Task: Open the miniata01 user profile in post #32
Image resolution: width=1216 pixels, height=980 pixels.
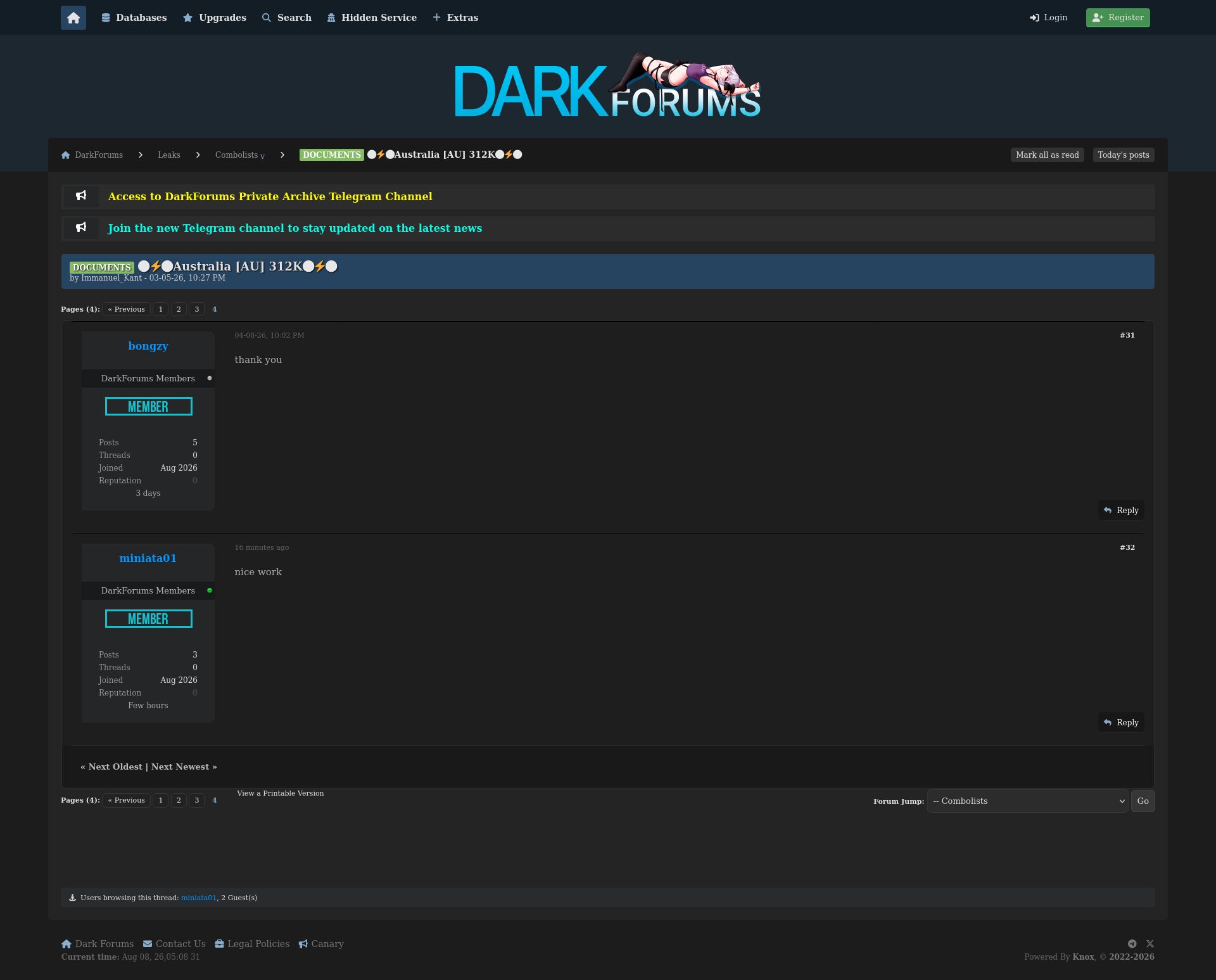Action: [148, 558]
